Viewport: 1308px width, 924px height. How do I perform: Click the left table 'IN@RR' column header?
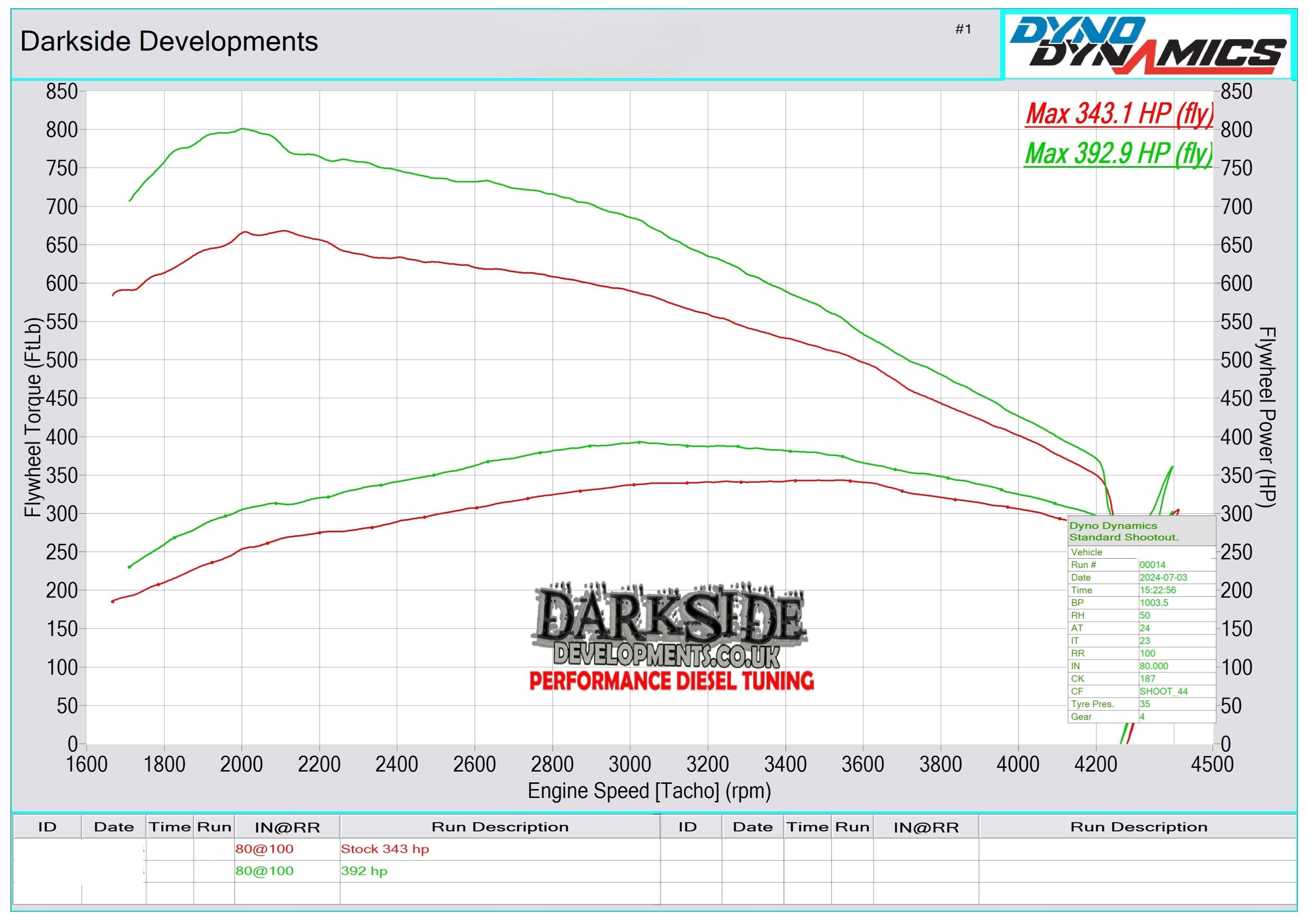point(287,827)
